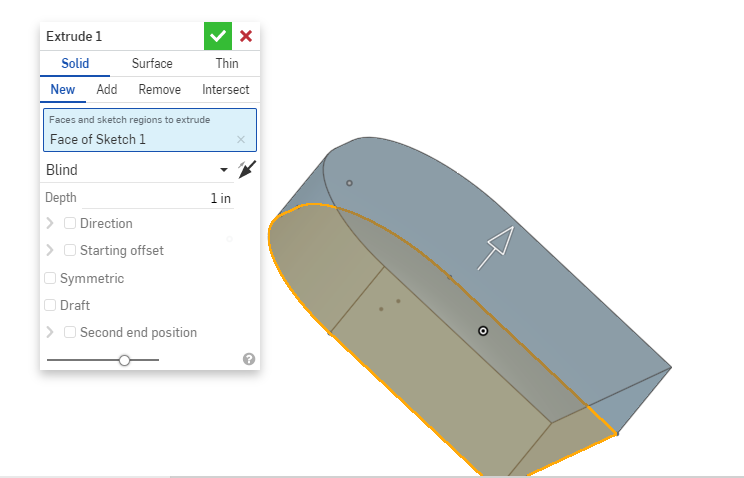Cancel the Extrude 1 dialog
Image resolution: width=744 pixels, height=478 pixels.
246,36
